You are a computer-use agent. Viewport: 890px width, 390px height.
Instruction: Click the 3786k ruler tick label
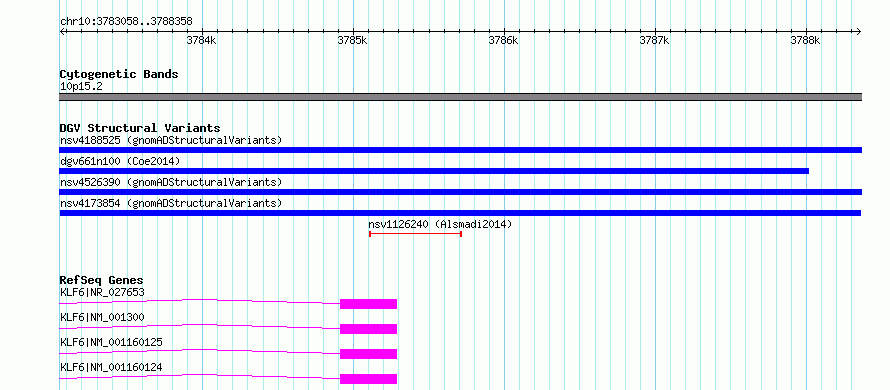pos(503,41)
